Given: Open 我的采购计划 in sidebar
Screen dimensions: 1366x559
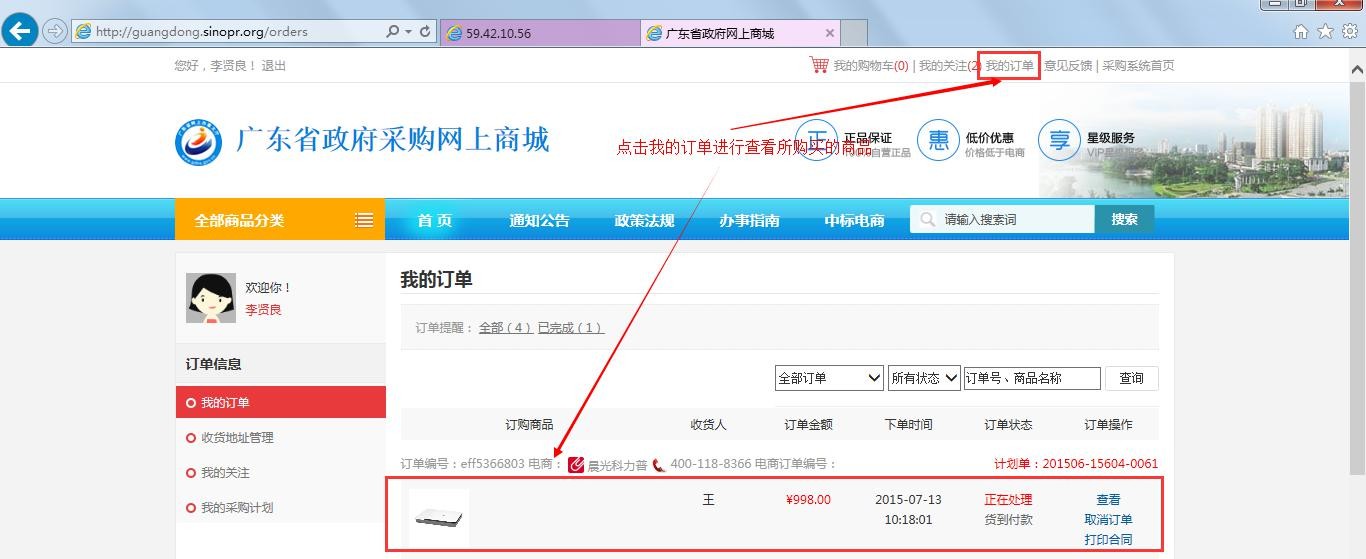Looking at the screenshot, I should (237, 508).
